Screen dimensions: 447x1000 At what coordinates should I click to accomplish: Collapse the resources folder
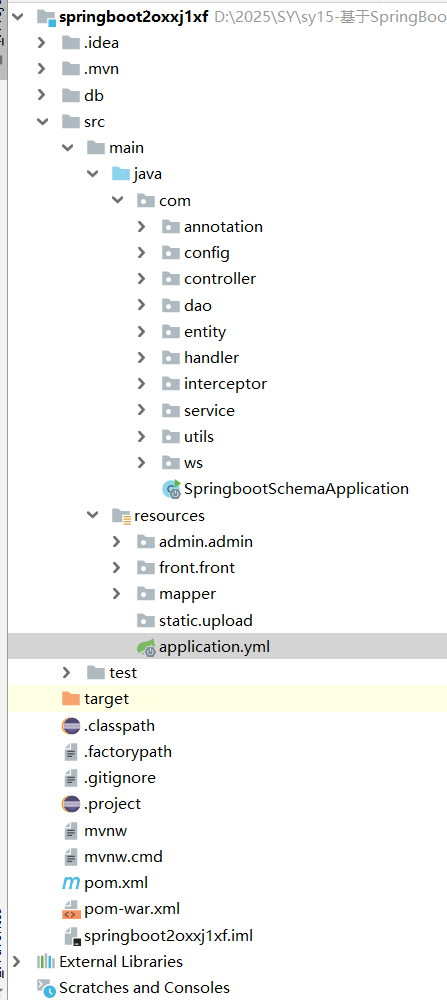click(x=92, y=515)
